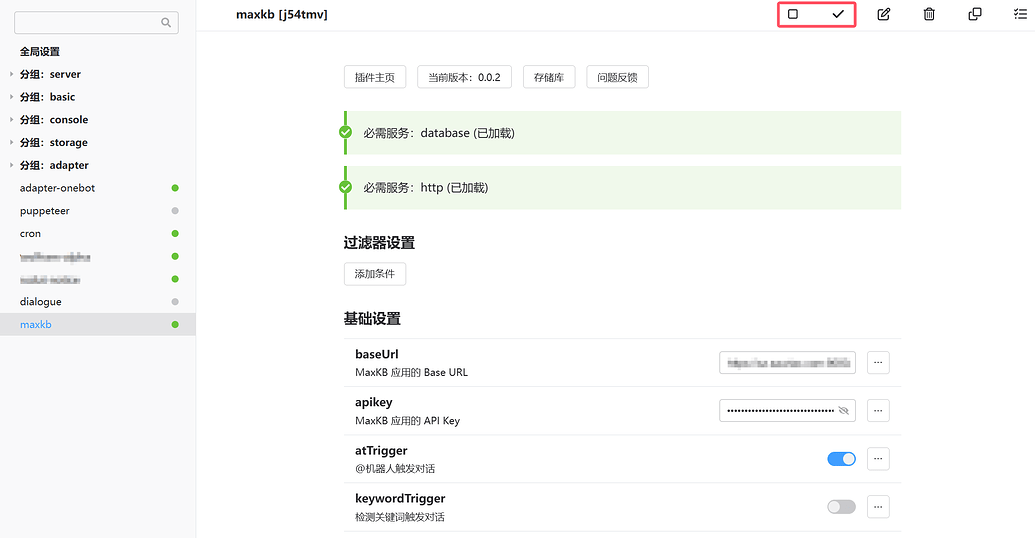Expand the 分组: adapter group
The height and width of the screenshot is (538, 1035).
[x=11, y=165]
